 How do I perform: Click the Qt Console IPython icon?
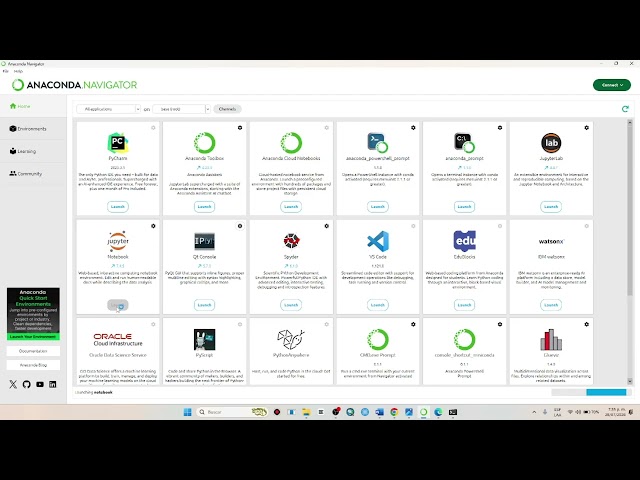(204, 241)
